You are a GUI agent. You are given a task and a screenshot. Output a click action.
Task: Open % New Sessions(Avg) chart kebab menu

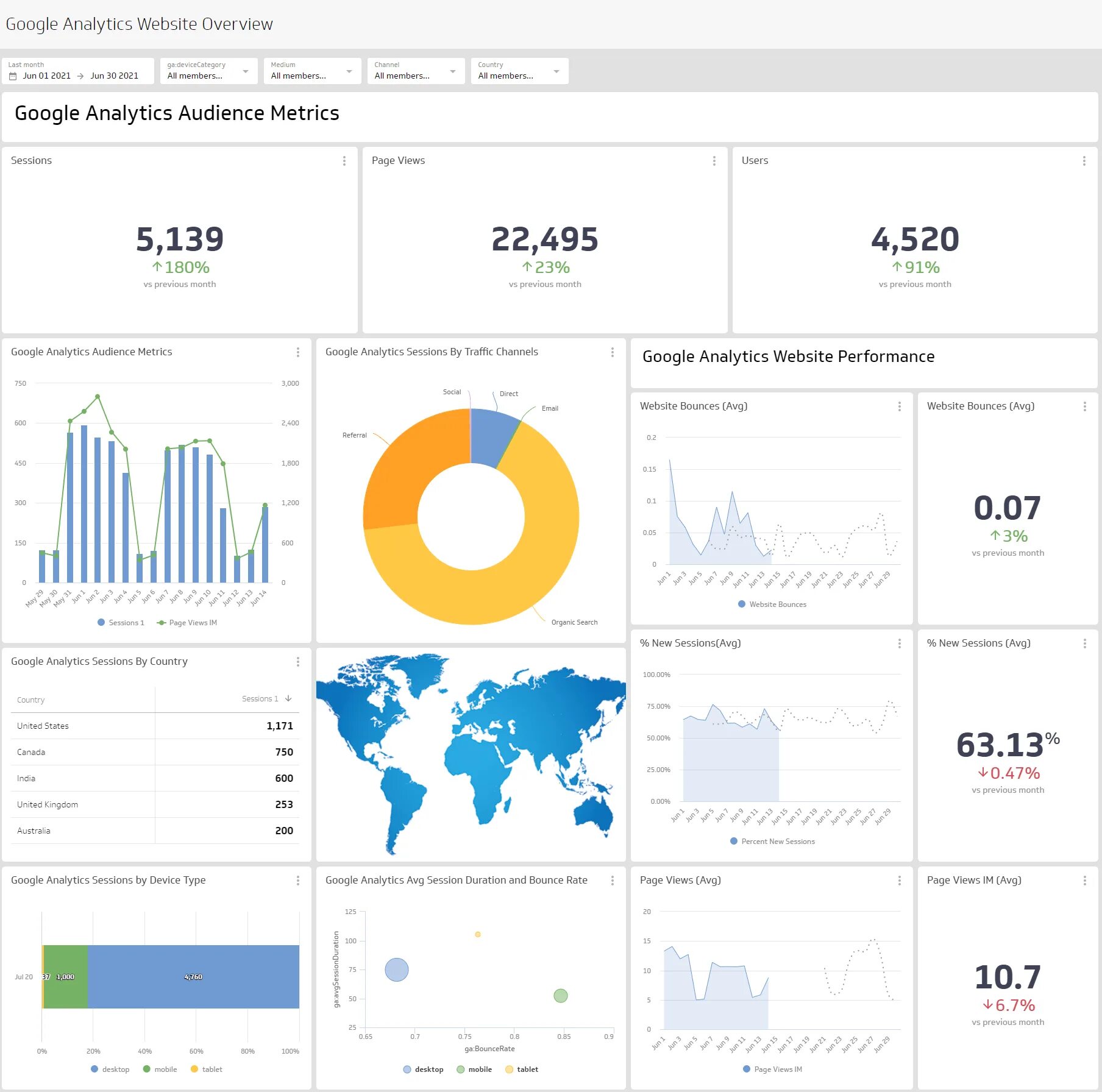point(900,643)
